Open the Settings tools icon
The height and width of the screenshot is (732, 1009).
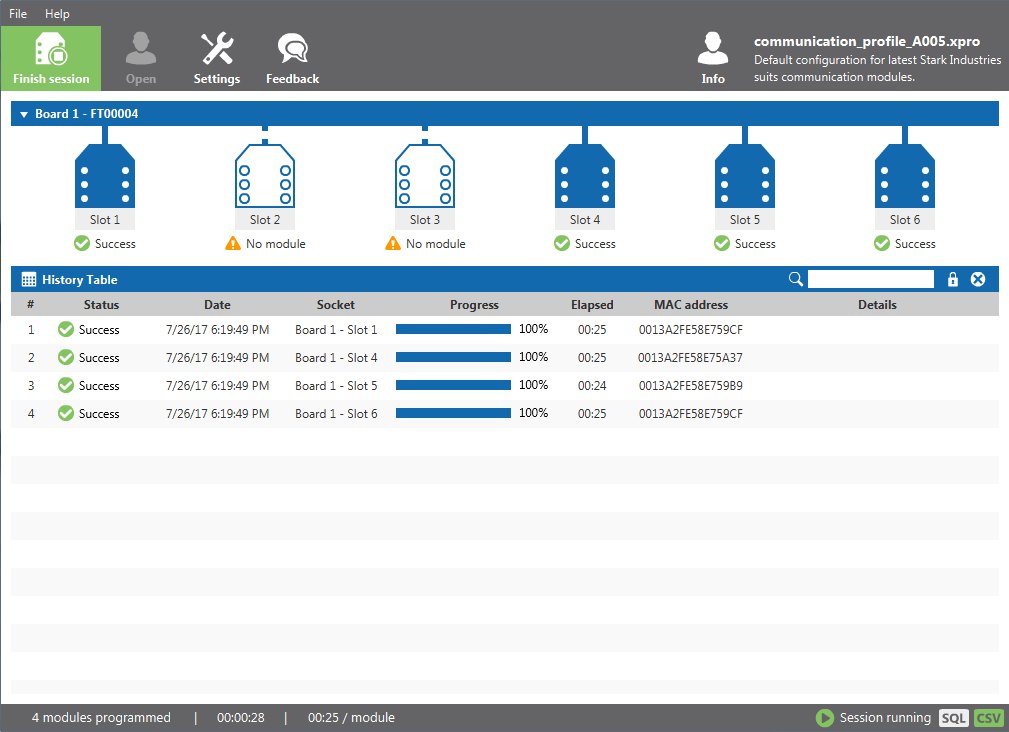[217, 49]
